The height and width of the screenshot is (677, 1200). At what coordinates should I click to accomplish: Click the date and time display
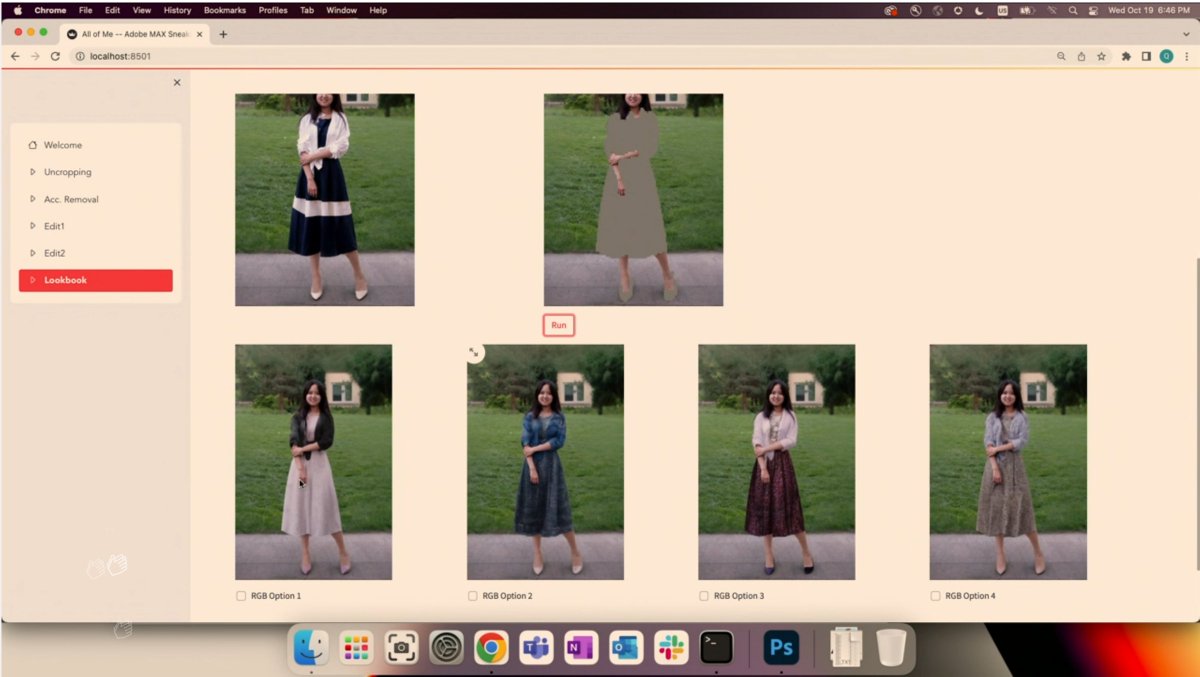click(1149, 10)
